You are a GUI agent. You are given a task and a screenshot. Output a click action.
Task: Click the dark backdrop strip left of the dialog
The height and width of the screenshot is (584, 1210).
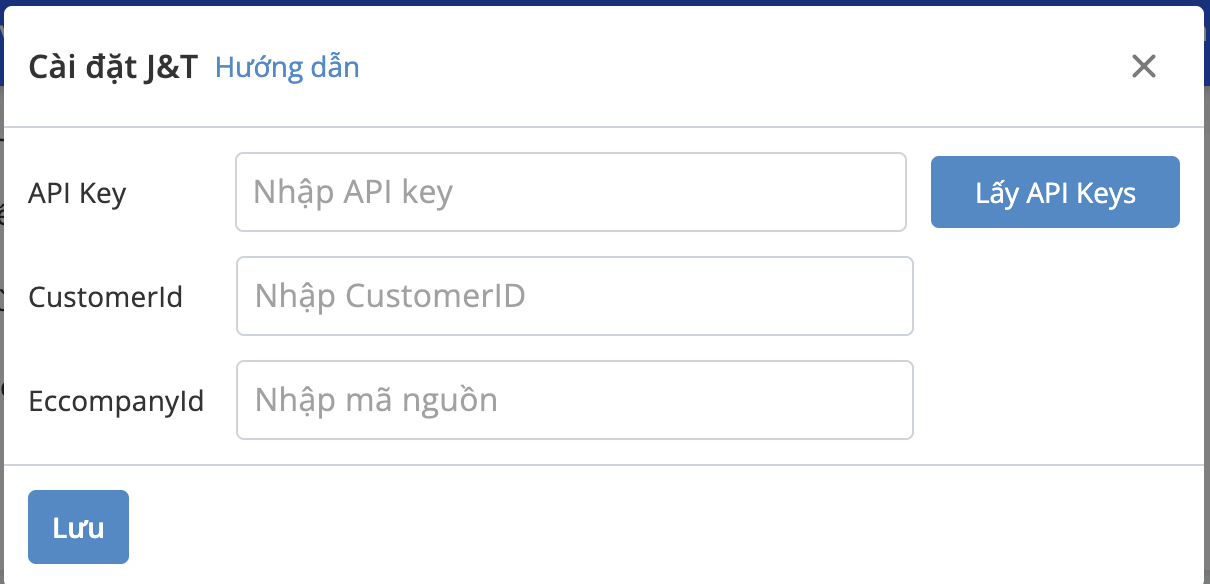tap(2, 300)
